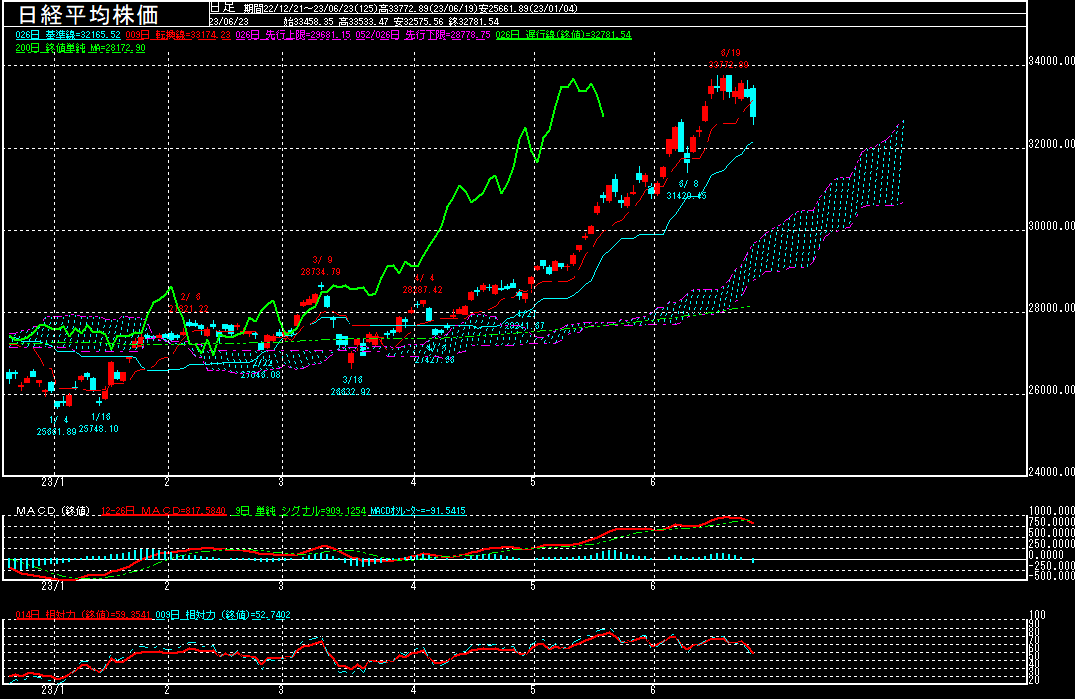This screenshot has width=1076, height=699.
Task: Click the 23/1 month label on price chart
Action: 53,482
